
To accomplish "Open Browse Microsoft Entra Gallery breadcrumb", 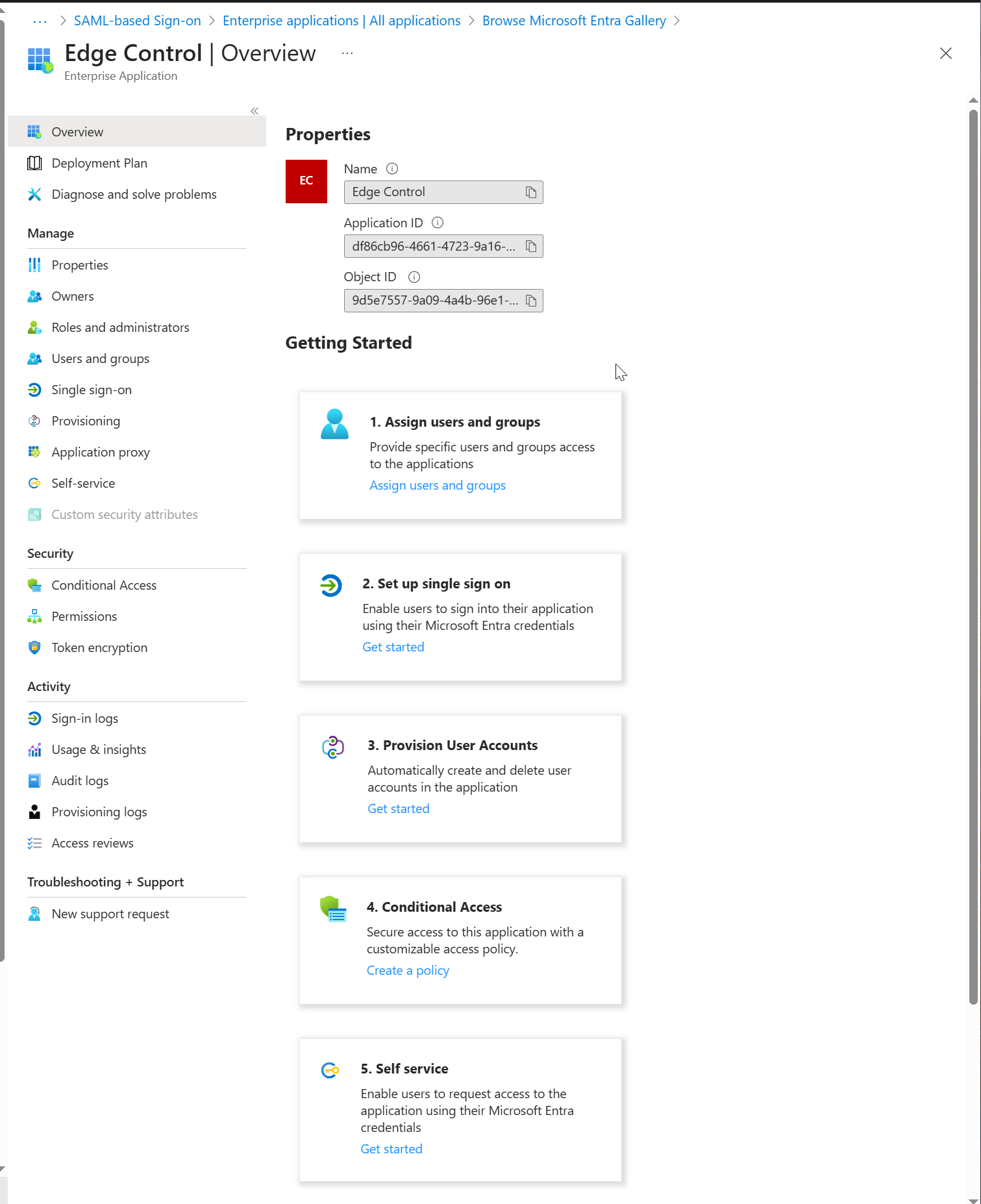I will [574, 21].
